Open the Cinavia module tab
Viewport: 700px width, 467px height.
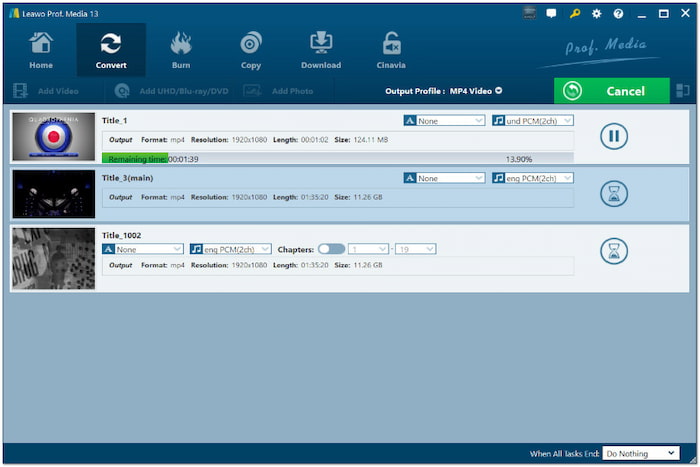[392, 50]
